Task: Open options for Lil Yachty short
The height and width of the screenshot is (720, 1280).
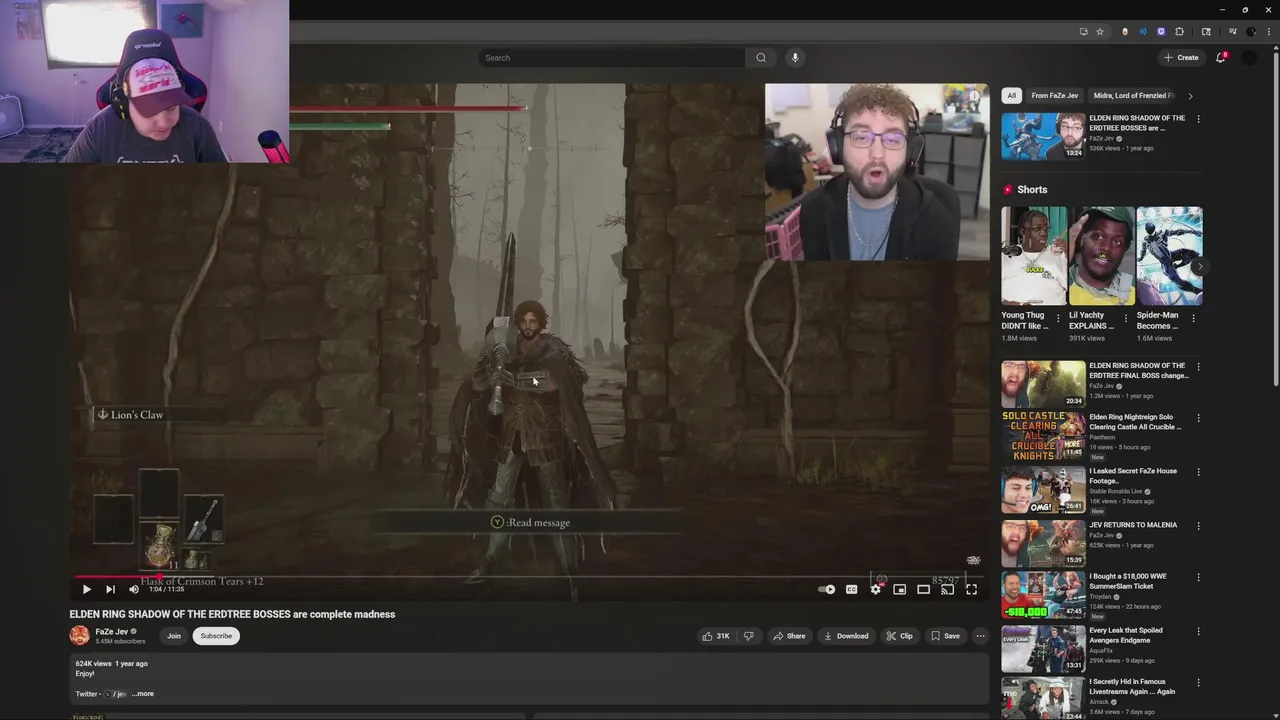Action: click(1126, 319)
